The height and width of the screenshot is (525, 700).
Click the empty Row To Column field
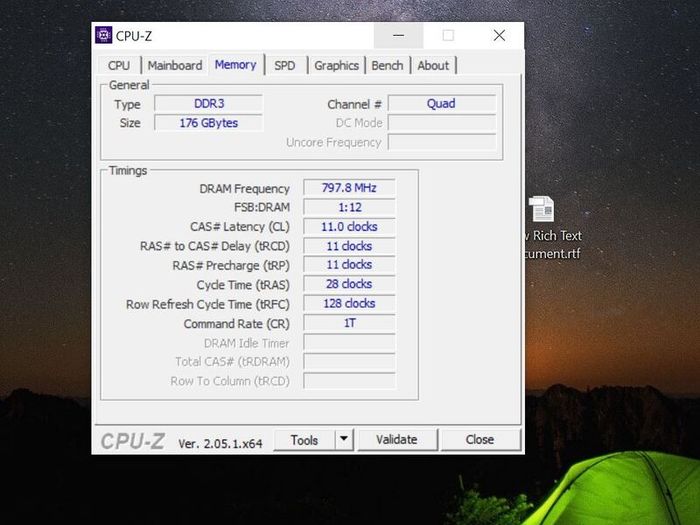pos(349,381)
